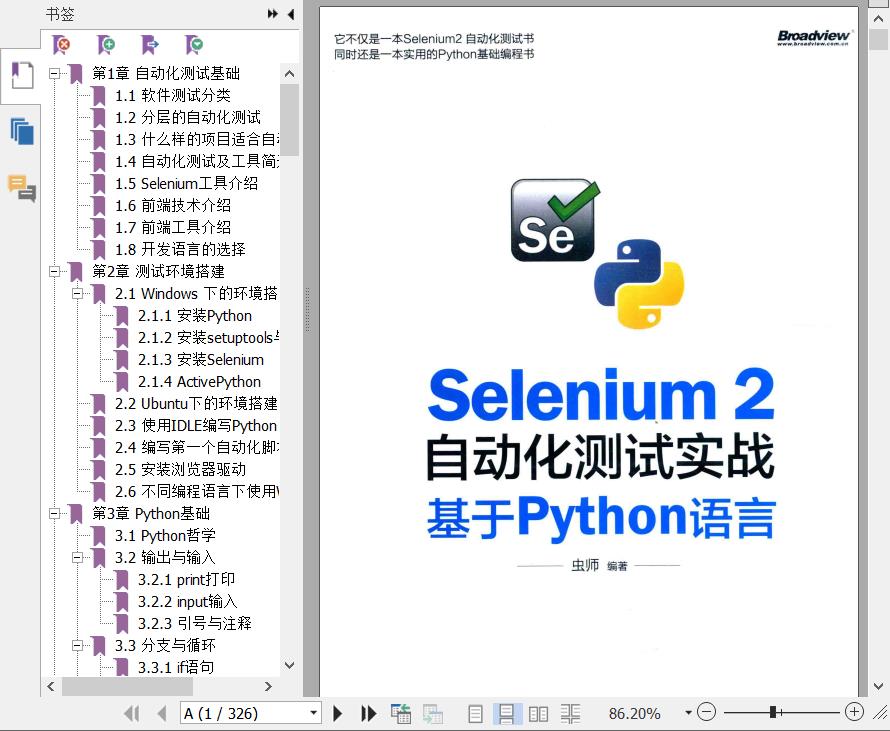The height and width of the screenshot is (731, 890).
Task: Click the bookmark icon beside 1.3 什么样的项目
Action: click(x=99, y=140)
